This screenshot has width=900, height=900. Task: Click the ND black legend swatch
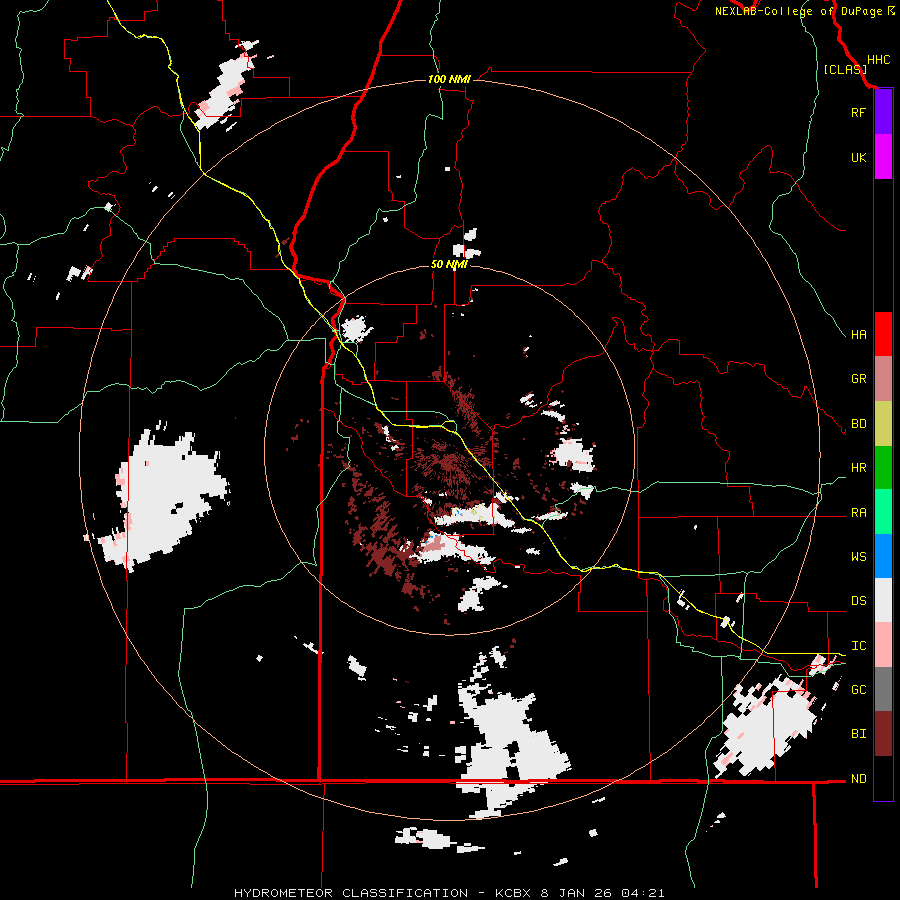883,778
